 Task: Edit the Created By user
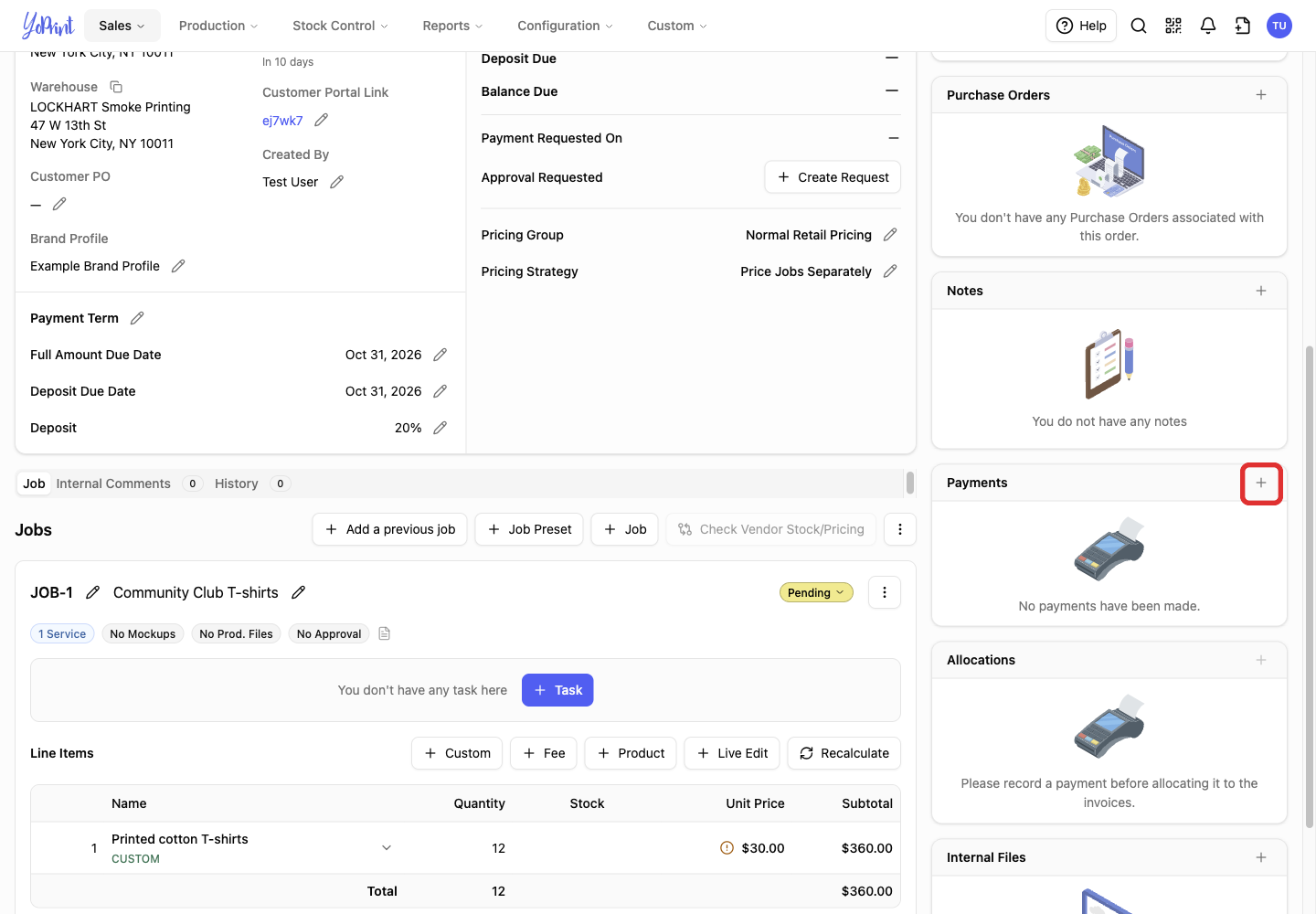click(337, 182)
